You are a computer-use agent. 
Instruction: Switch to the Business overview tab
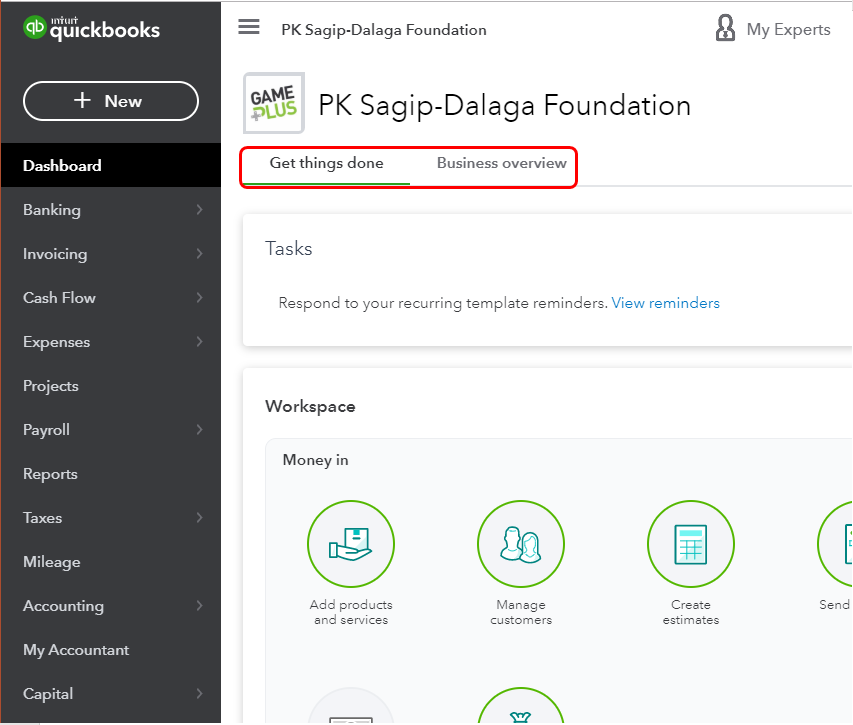(501, 163)
